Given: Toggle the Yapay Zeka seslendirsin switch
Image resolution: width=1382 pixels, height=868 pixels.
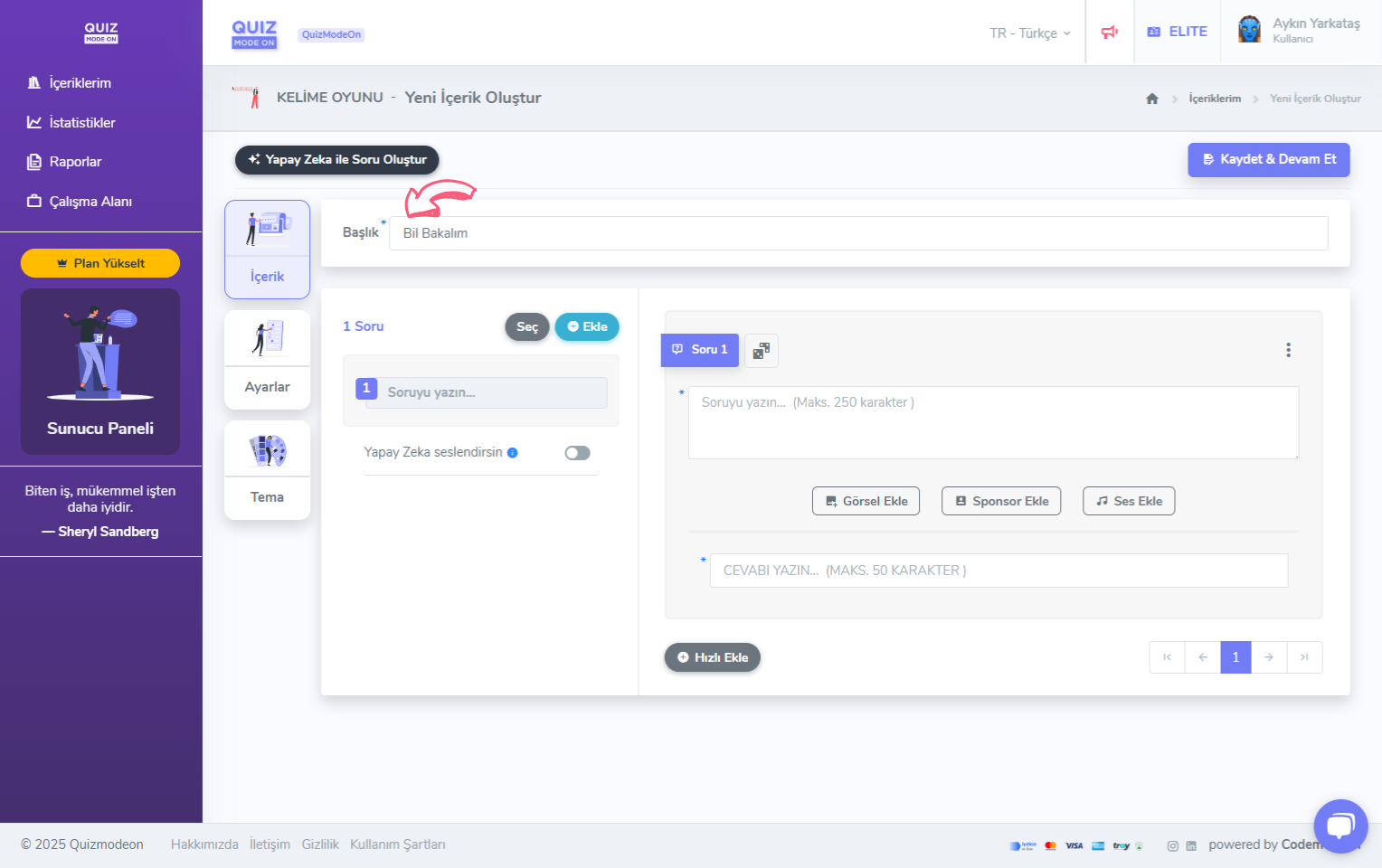Looking at the screenshot, I should pyautogui.click(x=577, y=453).
